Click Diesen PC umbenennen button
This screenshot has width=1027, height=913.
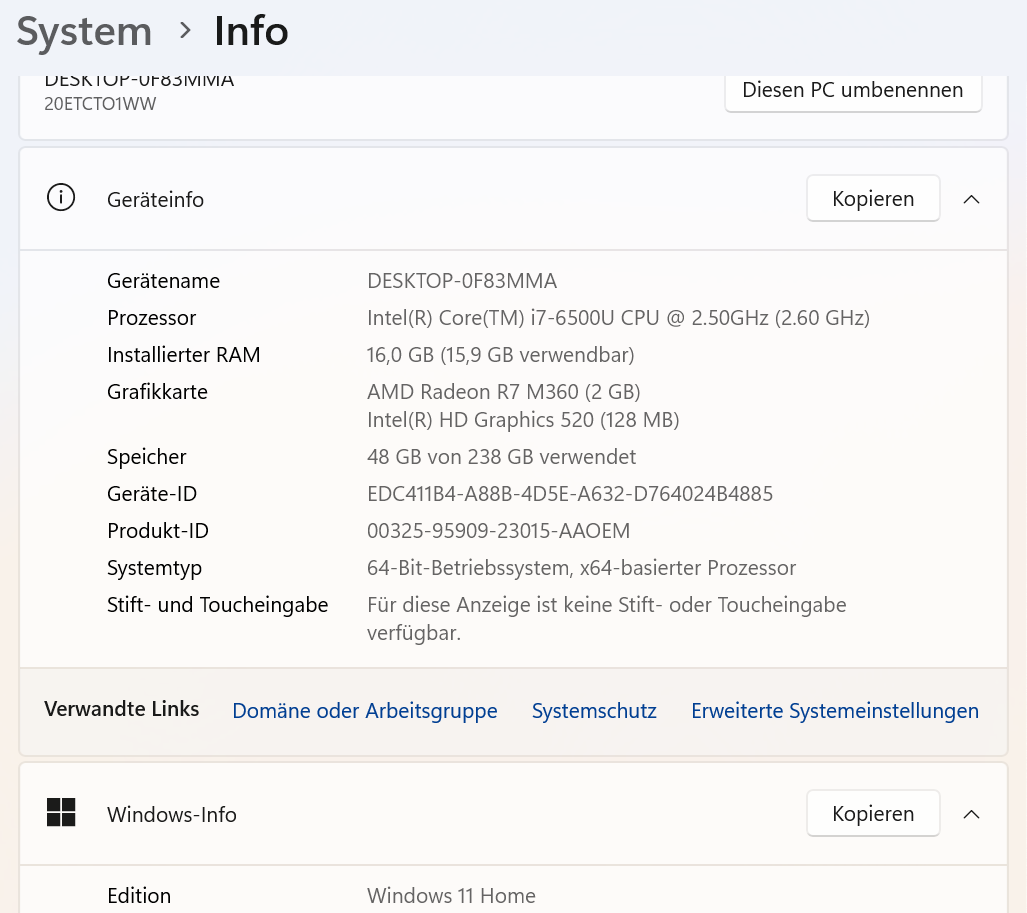tap(853, 92)
